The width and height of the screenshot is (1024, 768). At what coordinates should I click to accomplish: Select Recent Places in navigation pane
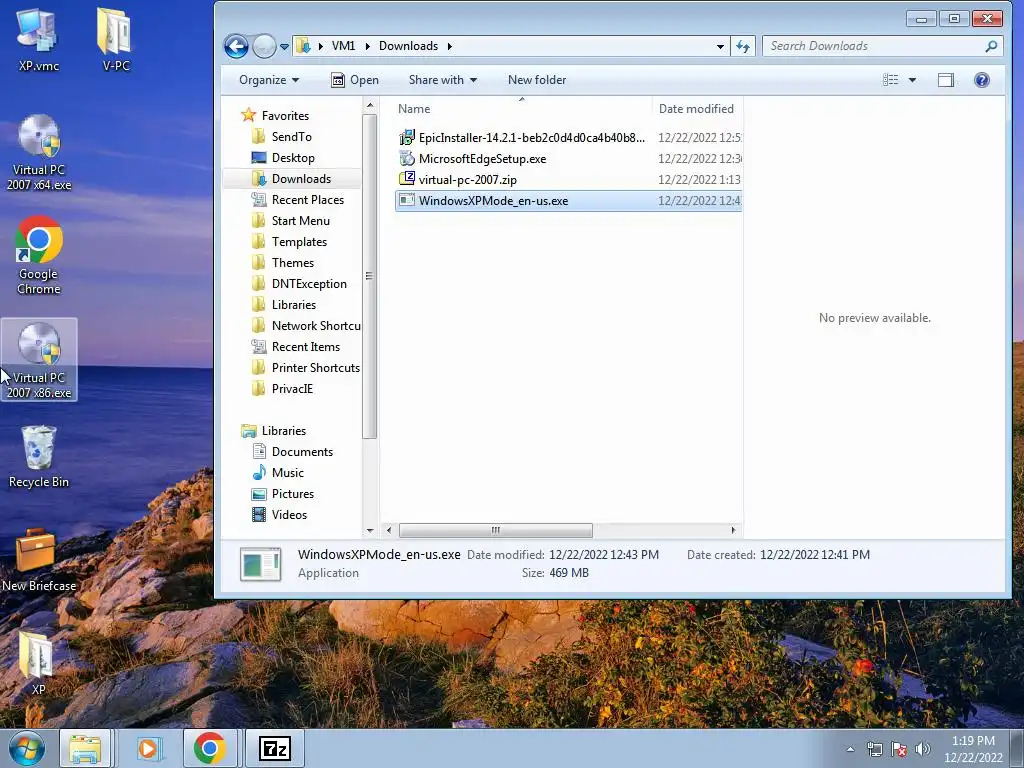tap(307, 199)
